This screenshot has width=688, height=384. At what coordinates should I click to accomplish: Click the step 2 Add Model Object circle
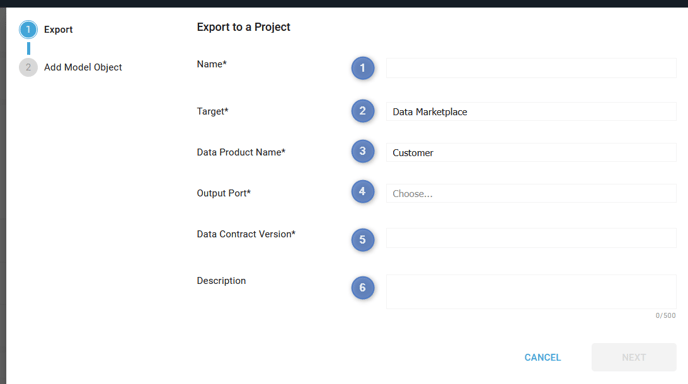point(28,67)
